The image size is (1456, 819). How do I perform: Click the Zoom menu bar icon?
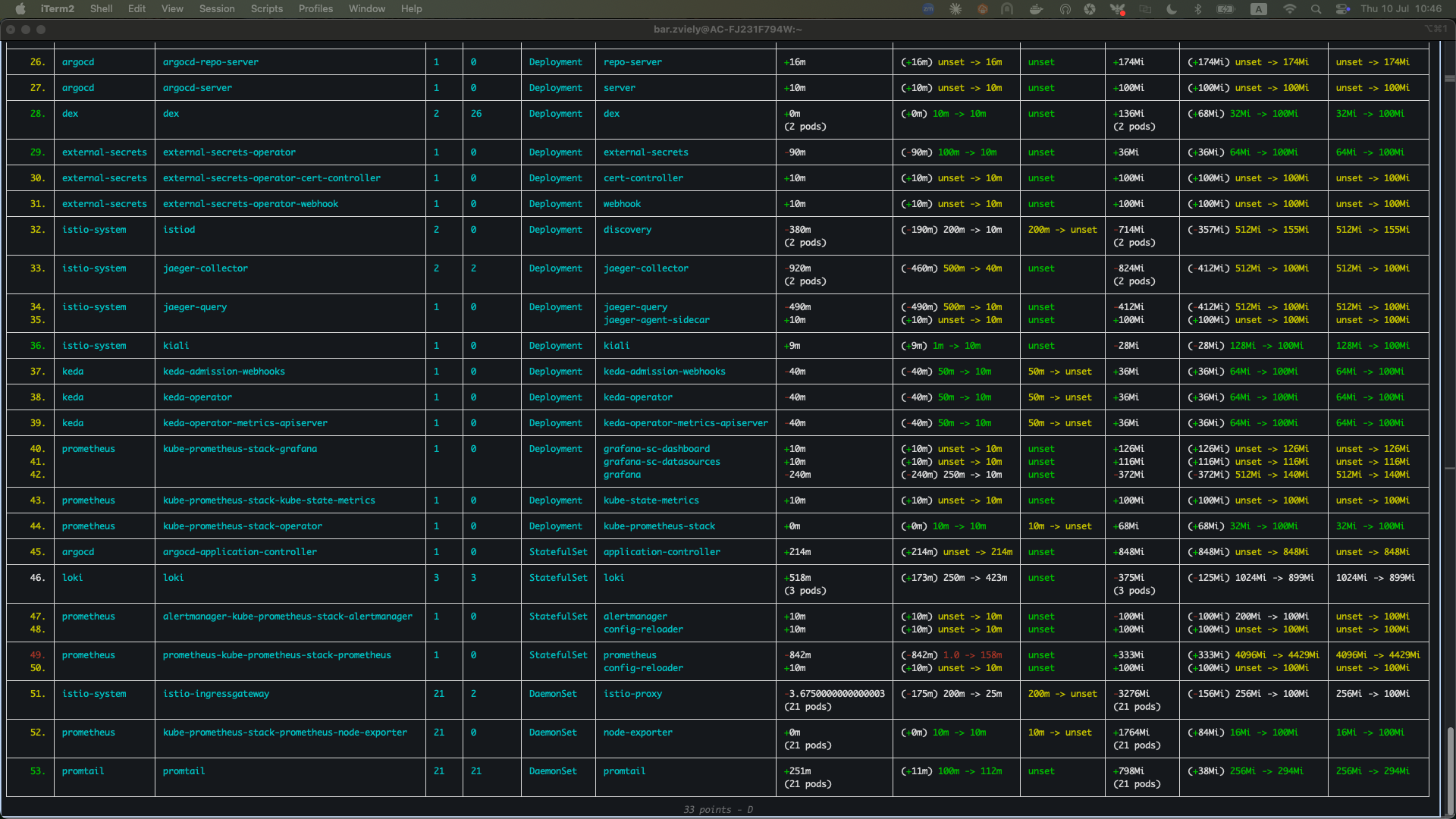[928, 8]
